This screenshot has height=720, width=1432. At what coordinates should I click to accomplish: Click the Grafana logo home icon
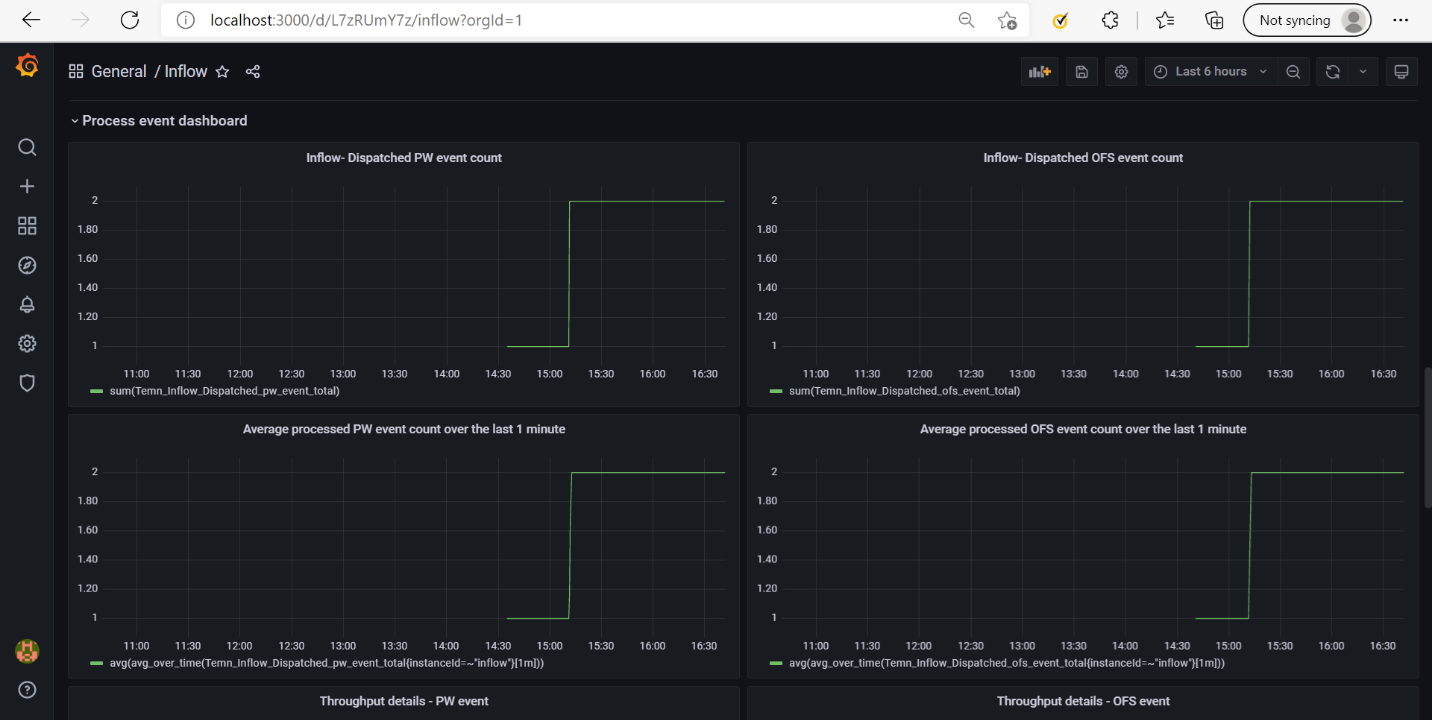click(x=27, y=67)
